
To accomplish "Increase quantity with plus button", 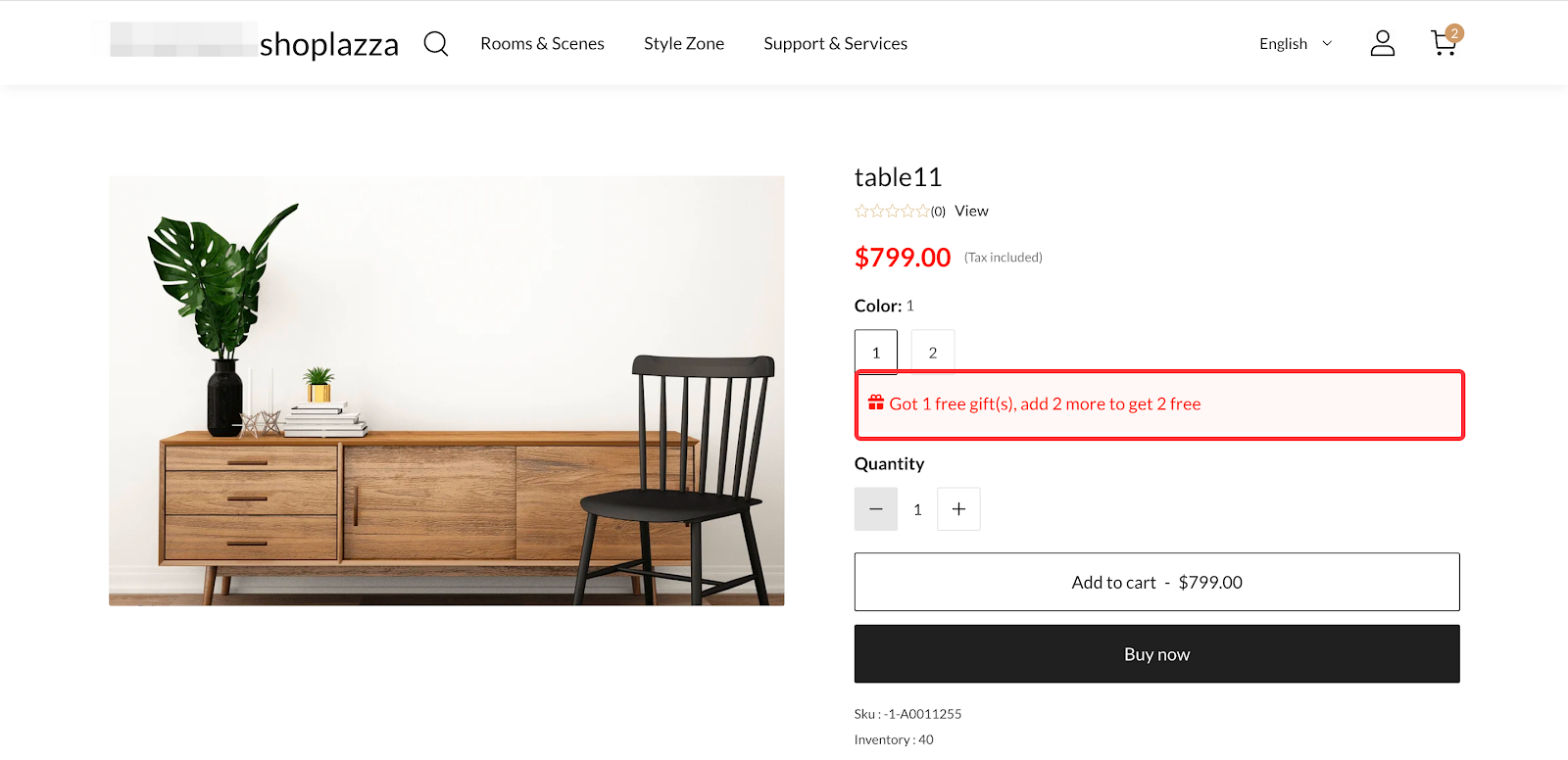I will tap(958, 509).
